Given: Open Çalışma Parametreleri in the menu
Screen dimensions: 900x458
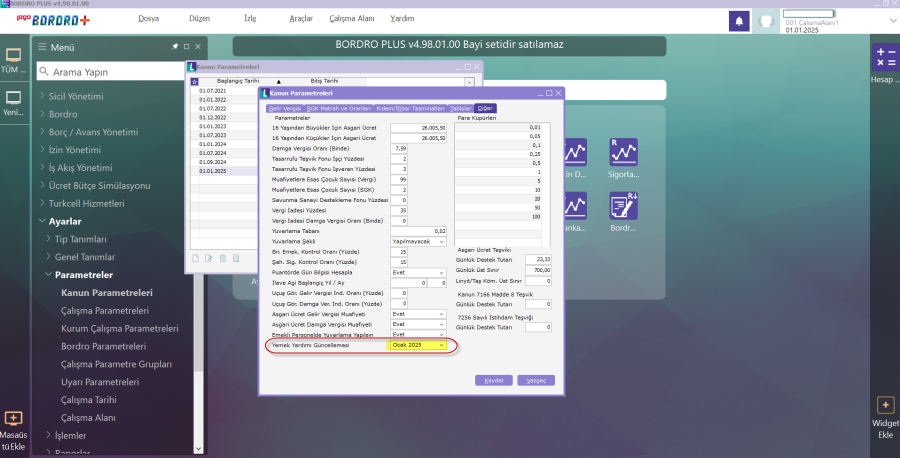Looking at the screenshot, I should point(104,310).
